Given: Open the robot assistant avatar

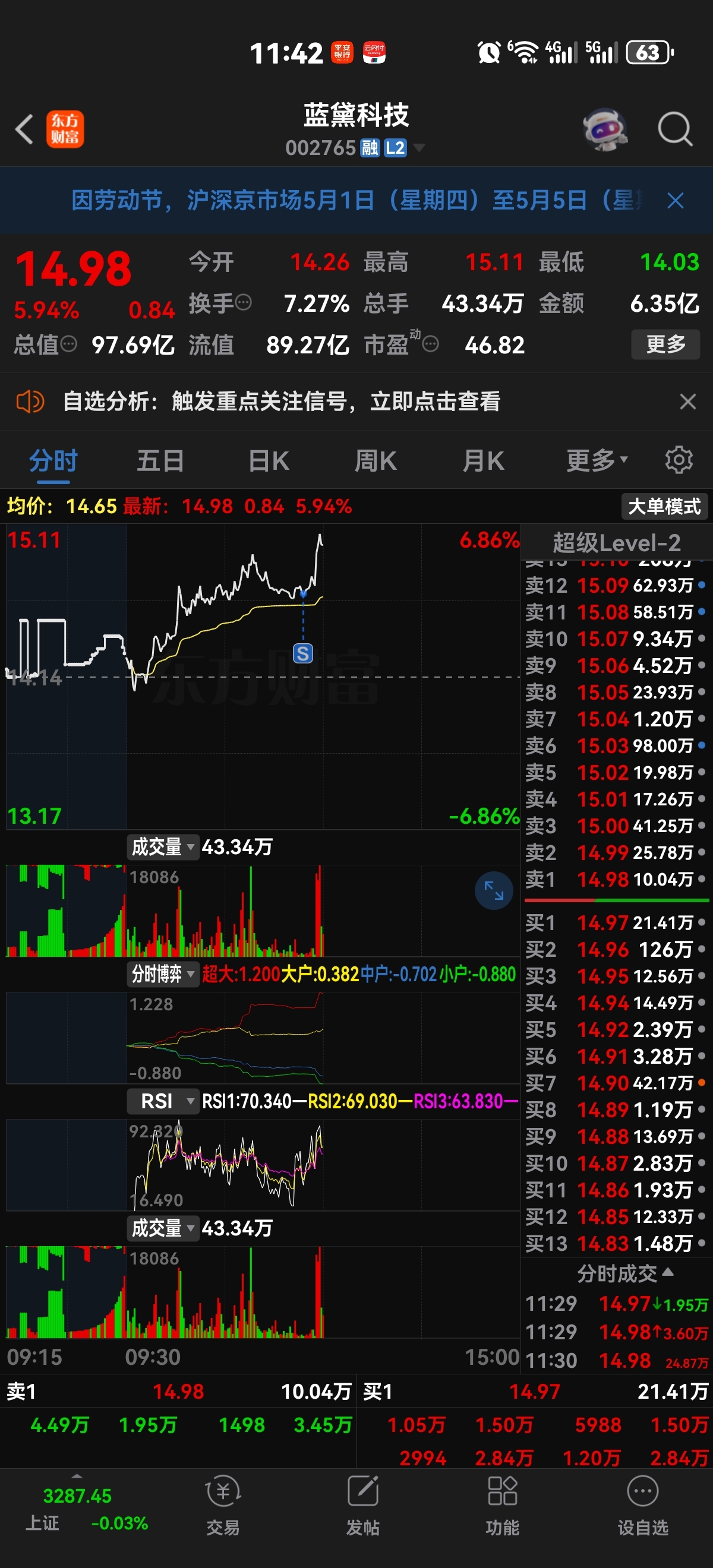Looking at the screenshot, I should (x=605, y=129).
